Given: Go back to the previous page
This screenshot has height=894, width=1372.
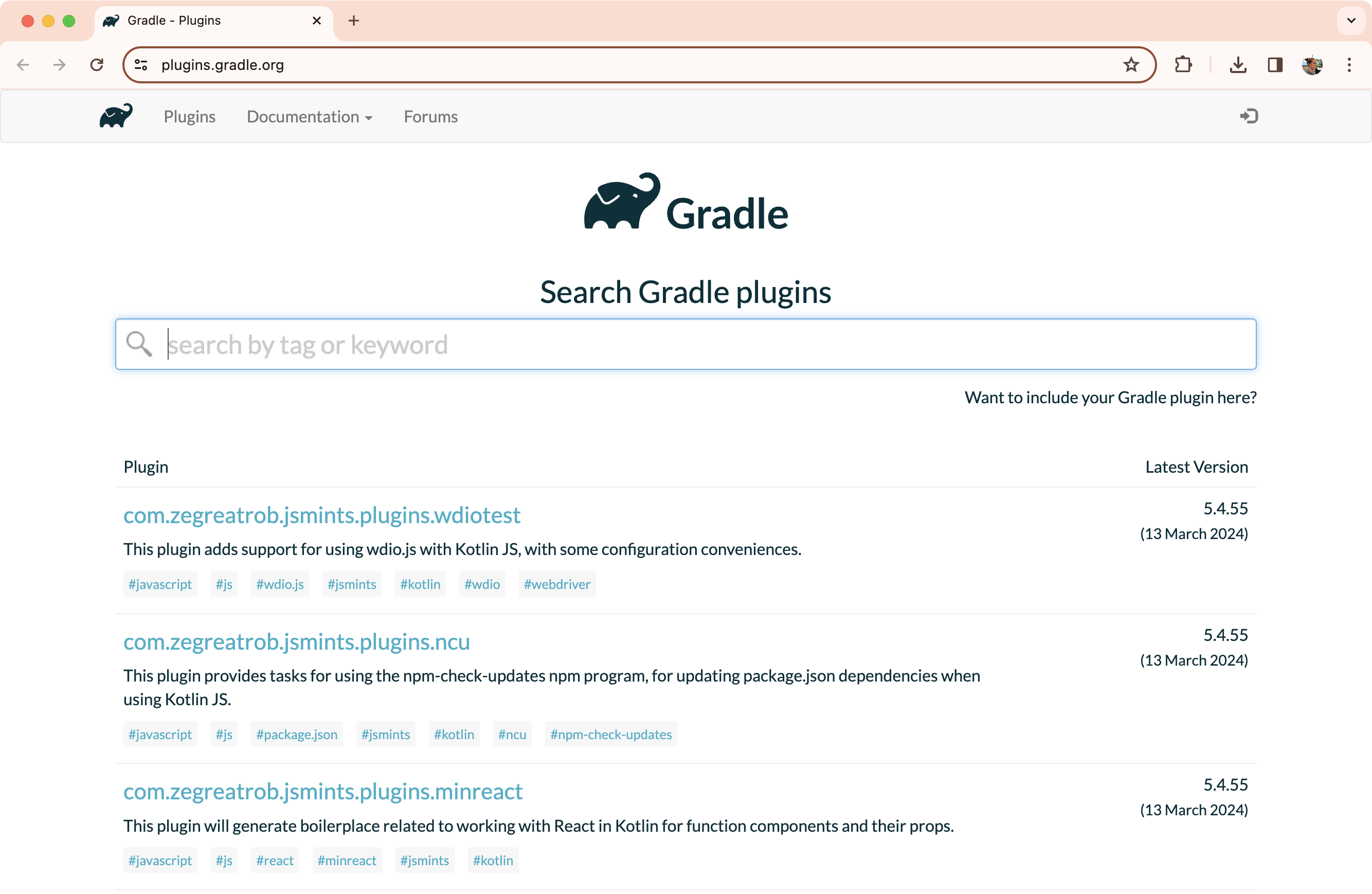Looking at the screenshot, I should coord(23,65).
